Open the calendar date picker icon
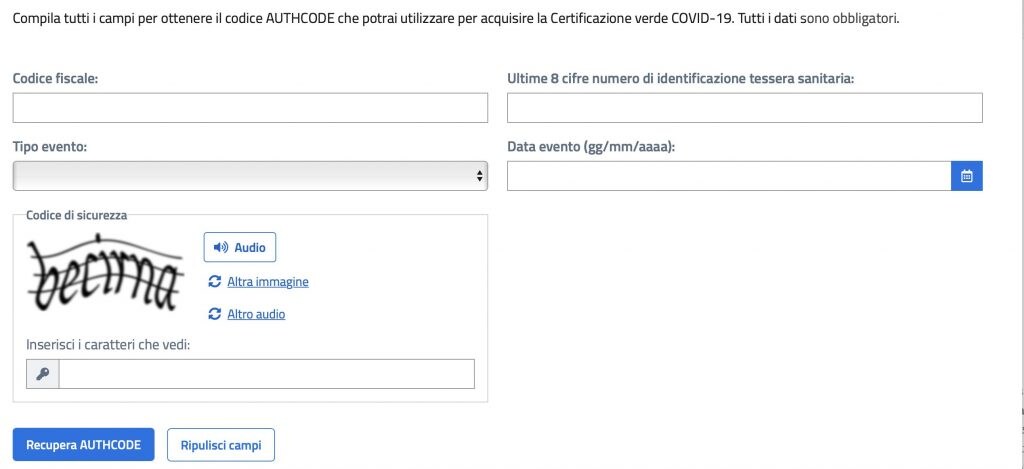The image size is (1024, 469). [x=967, y=176]
